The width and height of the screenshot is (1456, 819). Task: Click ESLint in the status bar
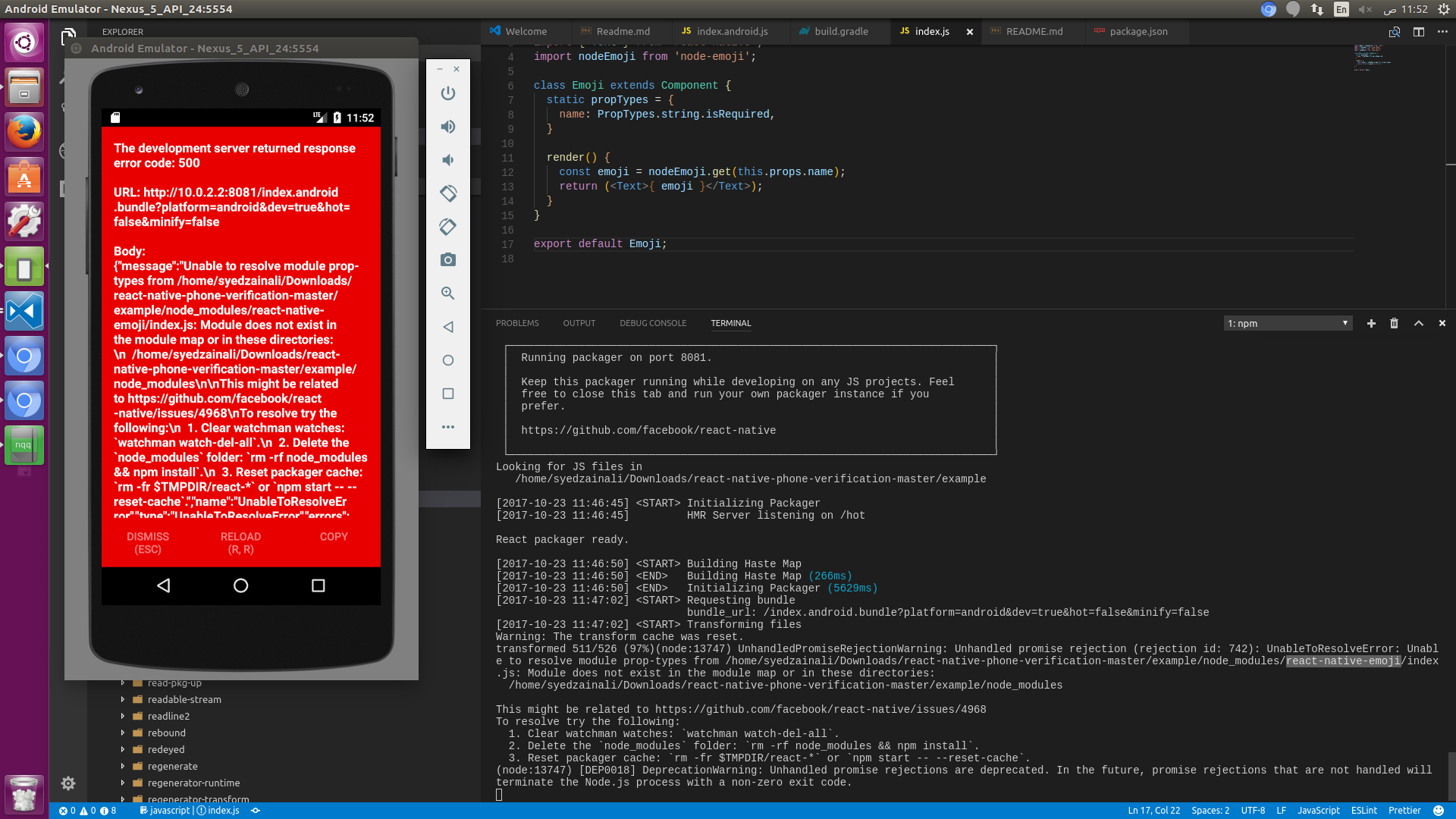[x=1363, y=811]
